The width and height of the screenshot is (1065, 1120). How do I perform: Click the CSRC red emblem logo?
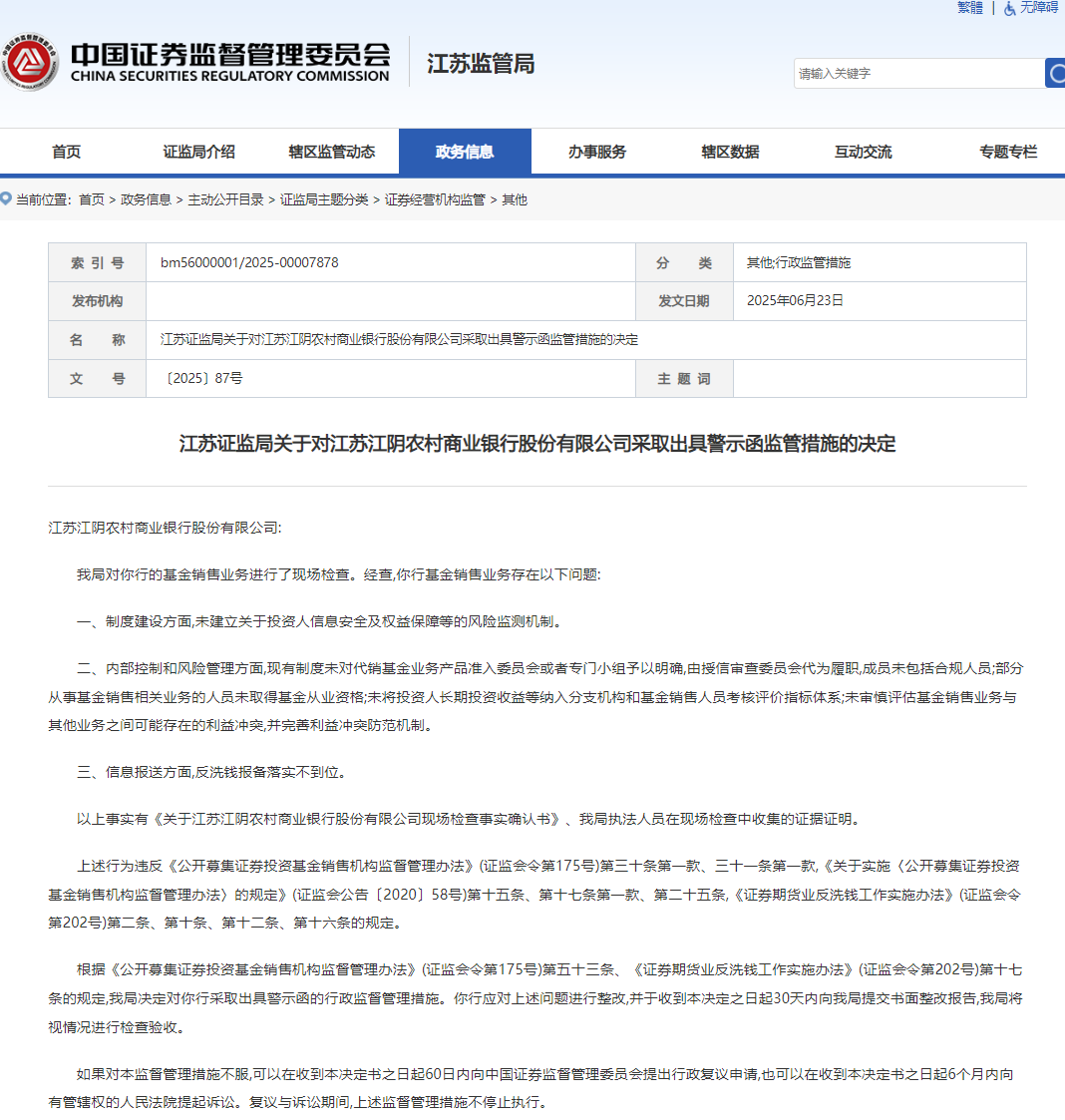click(29, 62)
